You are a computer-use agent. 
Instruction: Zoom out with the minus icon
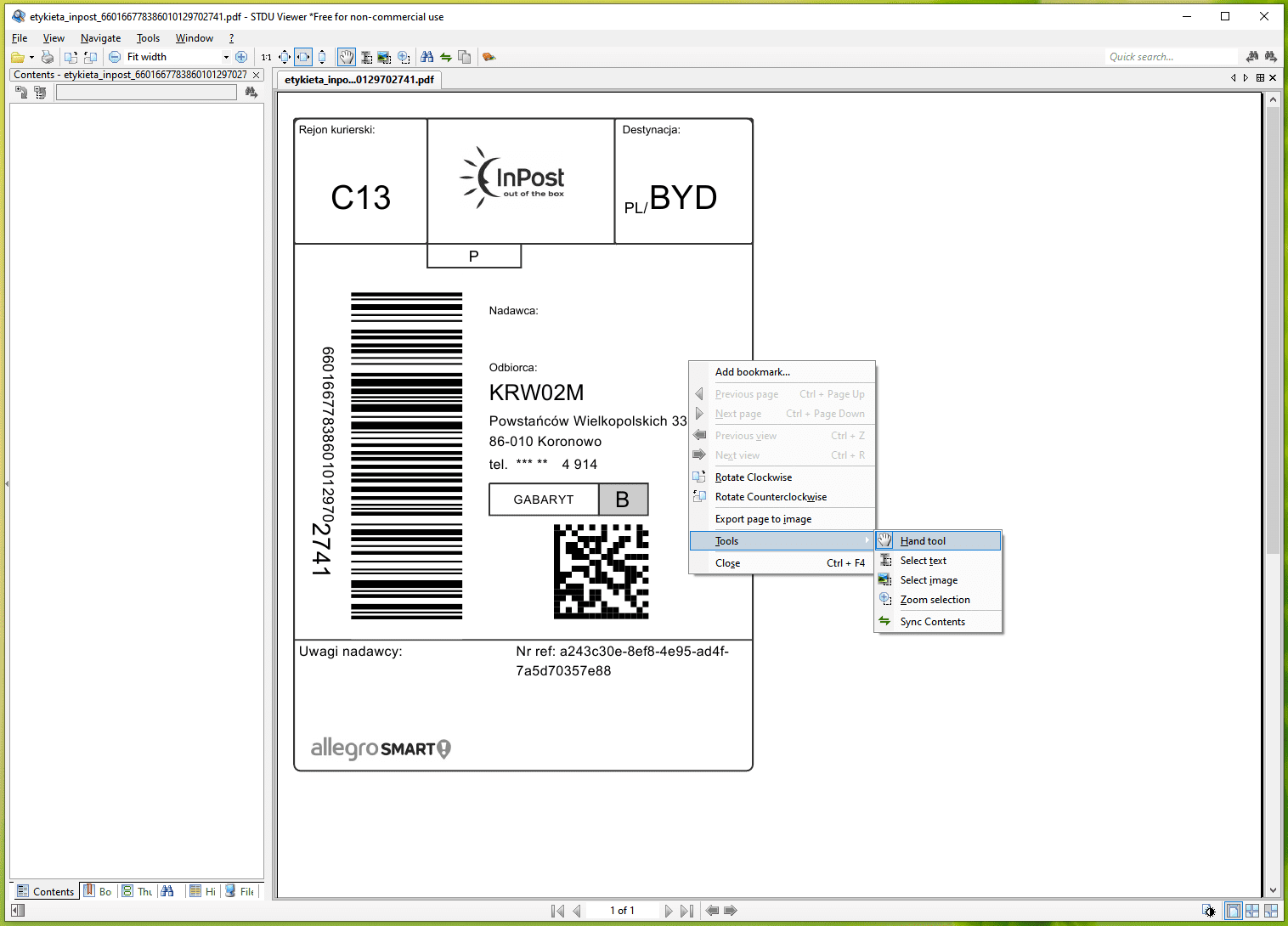click(115, 57)
